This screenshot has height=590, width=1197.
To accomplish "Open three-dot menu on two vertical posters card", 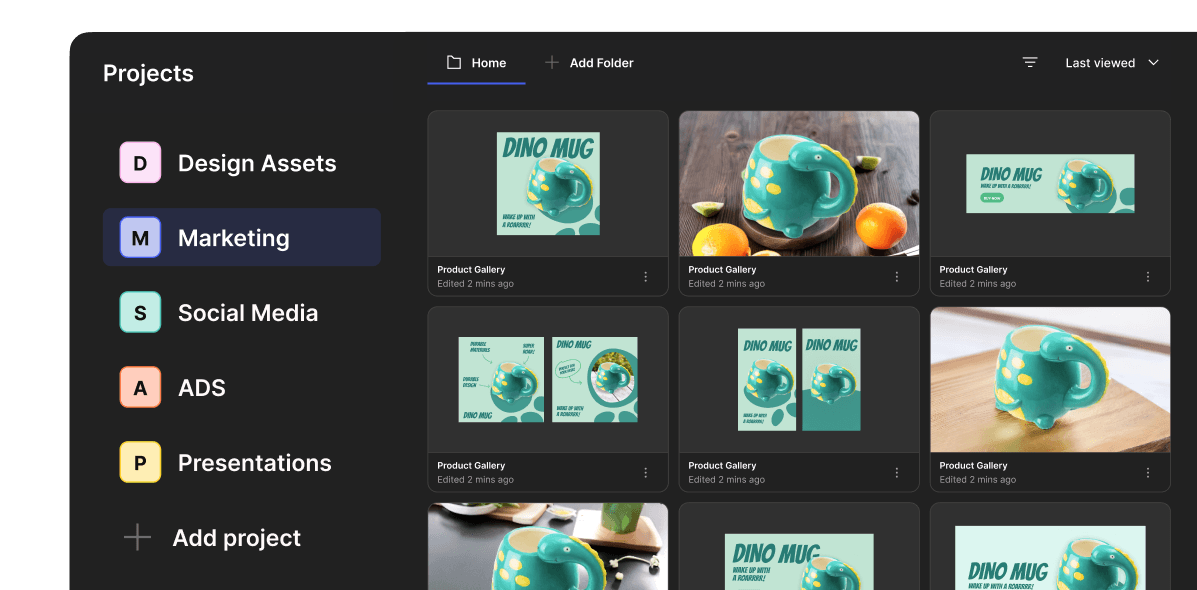I will point(897,472).
